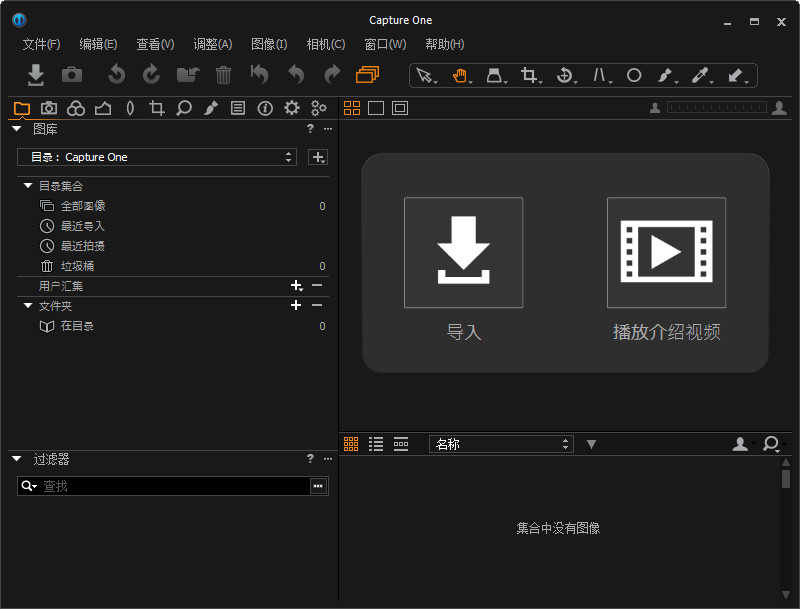
Task: Open the 过滤器 panel options menu
Action: (x=328, y=459)
